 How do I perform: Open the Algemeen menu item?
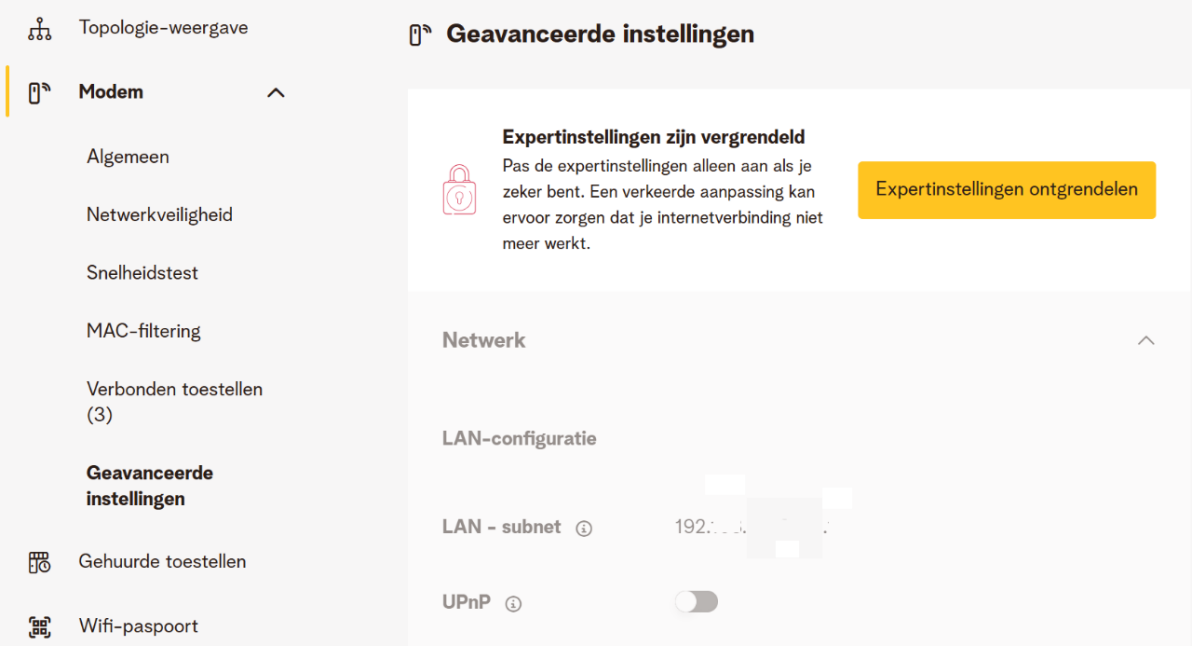tap(128, 157)
